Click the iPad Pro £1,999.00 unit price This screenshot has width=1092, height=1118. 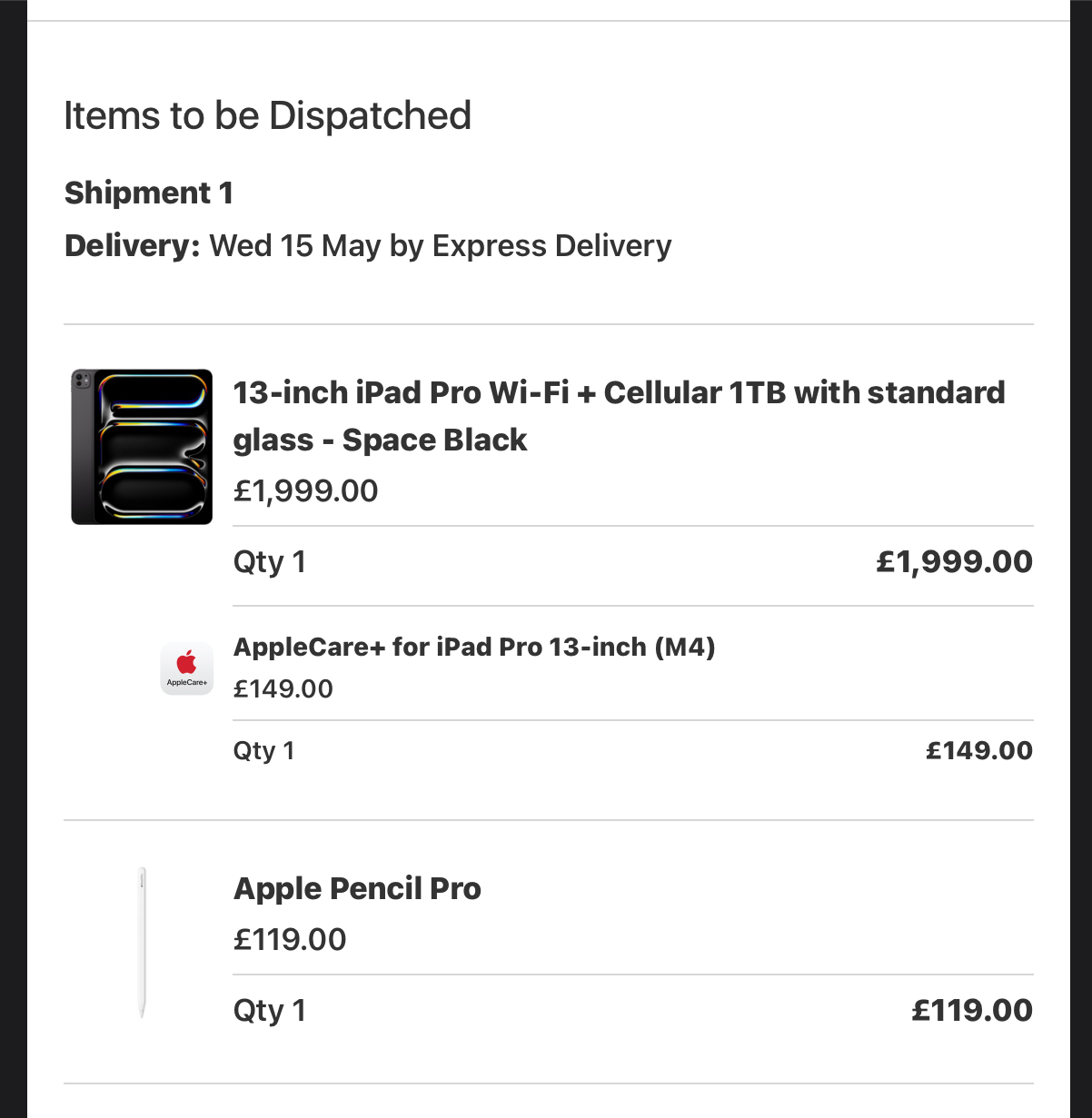[305, 490]
